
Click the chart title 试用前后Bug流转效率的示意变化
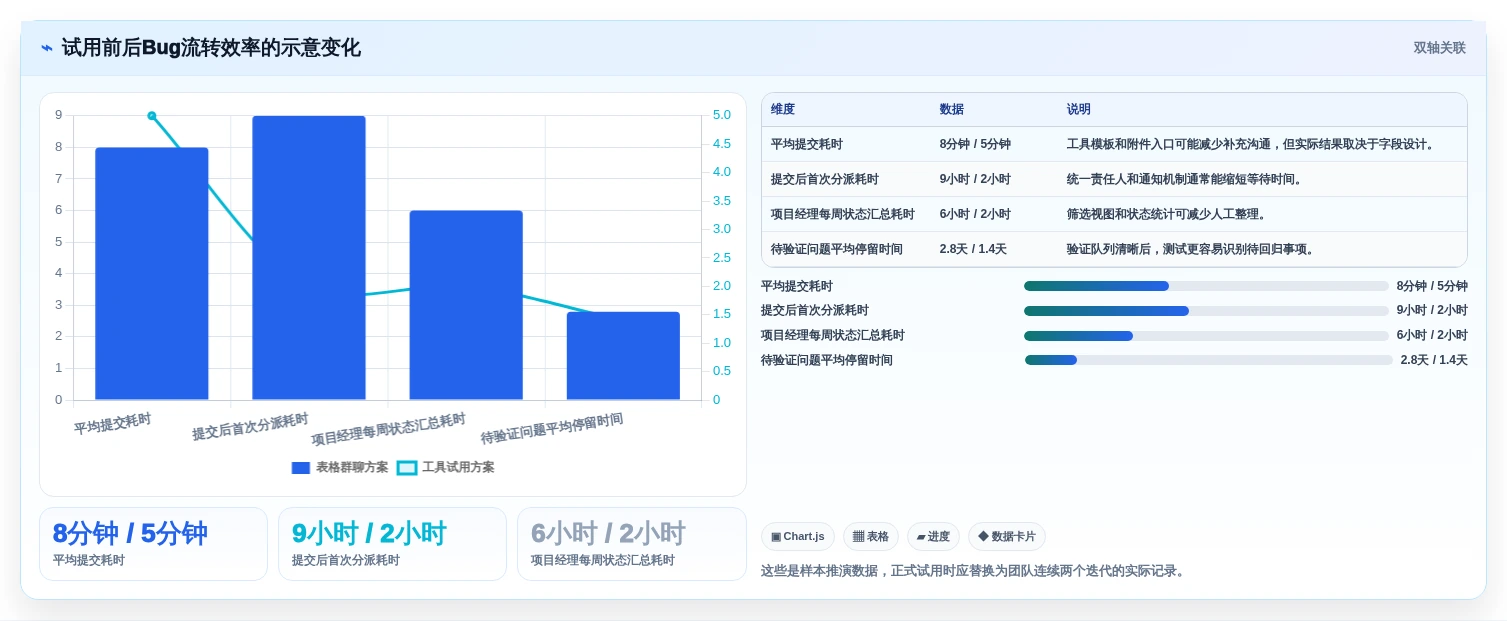211,48
